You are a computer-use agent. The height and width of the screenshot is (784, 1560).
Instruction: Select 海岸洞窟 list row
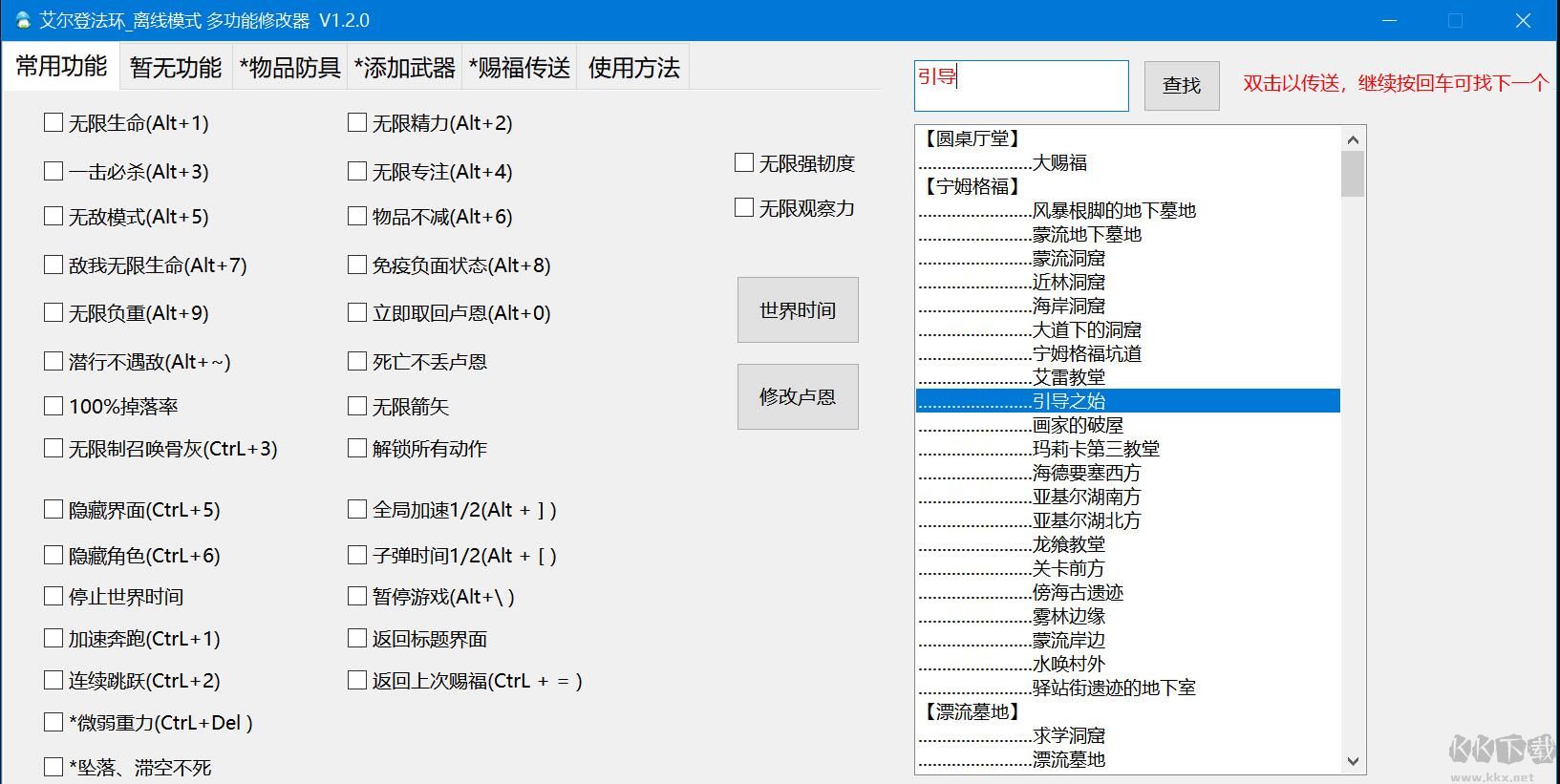1128,306
